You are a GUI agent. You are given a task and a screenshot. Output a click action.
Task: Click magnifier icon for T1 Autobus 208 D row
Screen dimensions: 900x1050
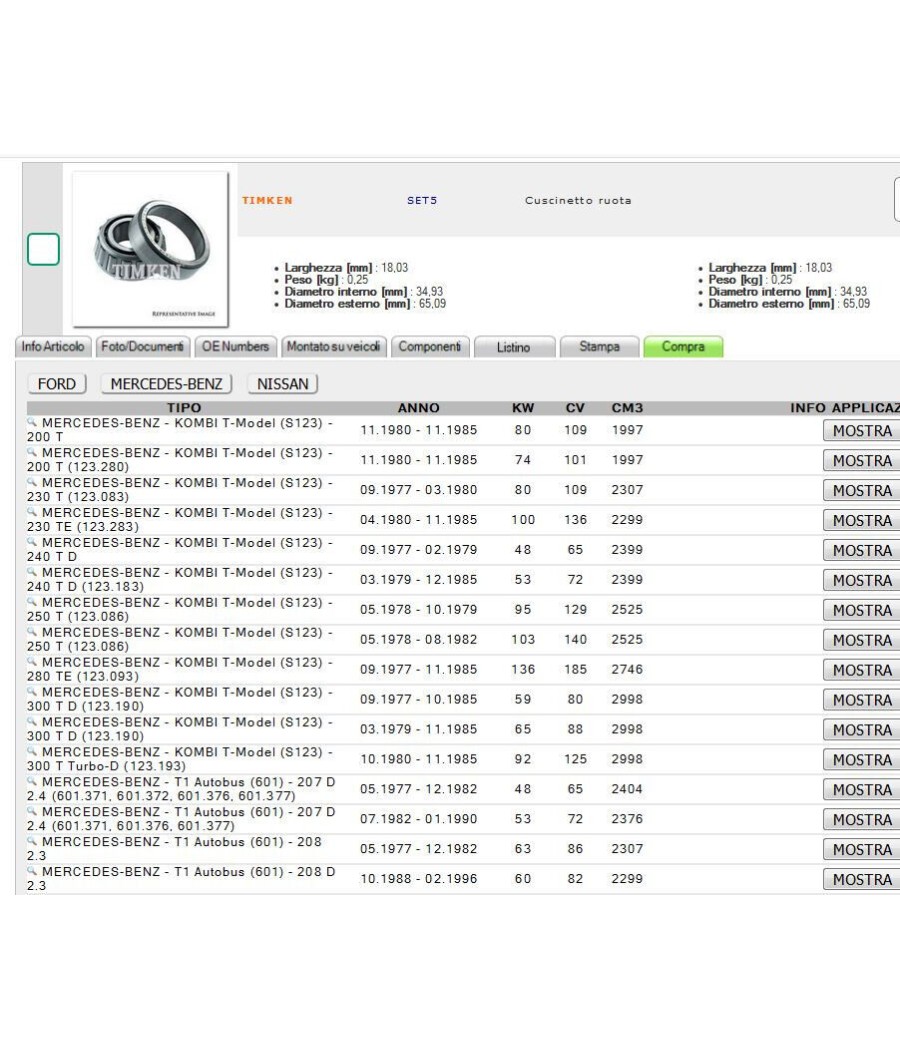32,871
